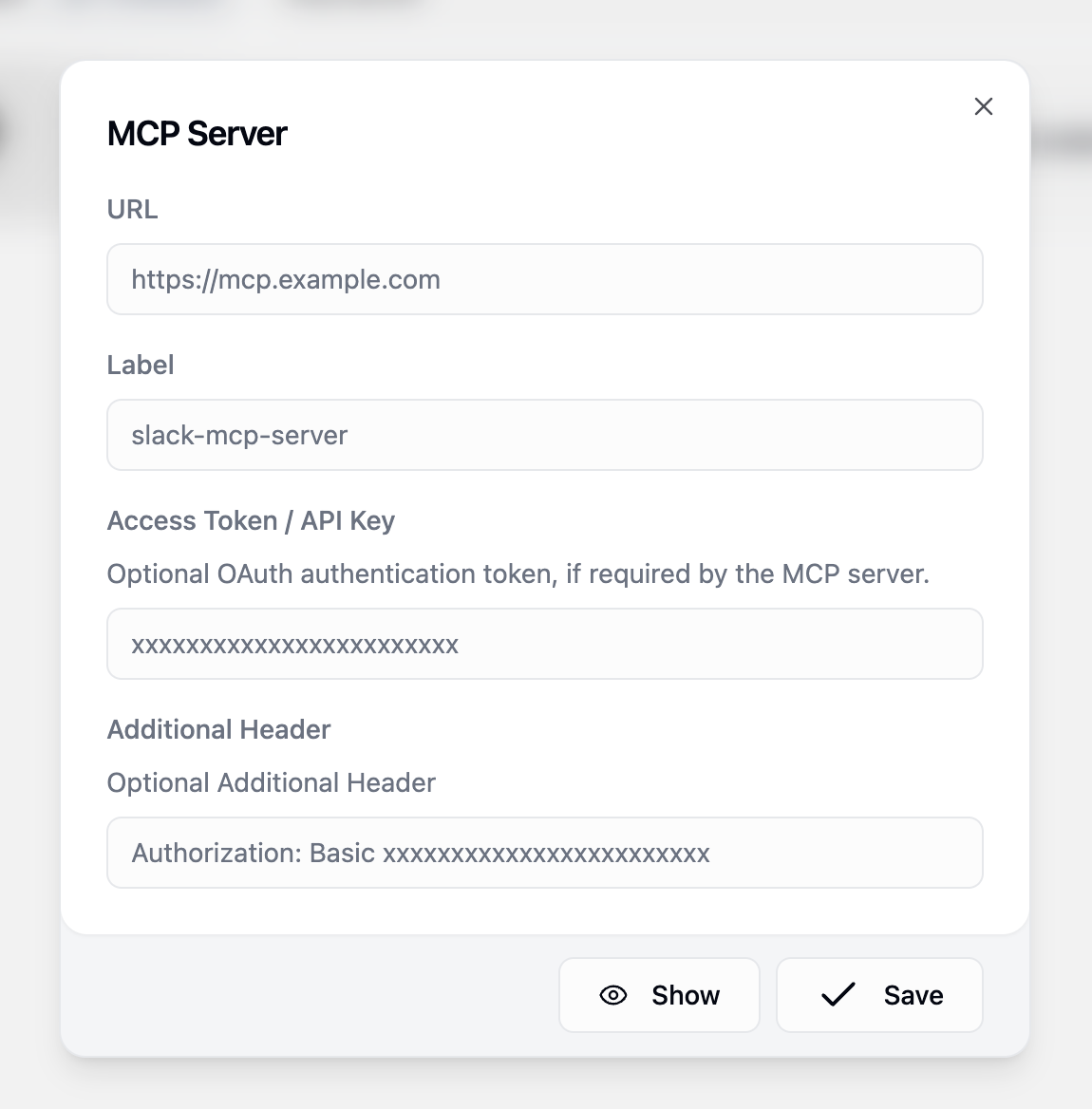Focus the URL input containing mcp.example.com
The width and height of the screenshot is (1092, 1109).
coord(545,279)
